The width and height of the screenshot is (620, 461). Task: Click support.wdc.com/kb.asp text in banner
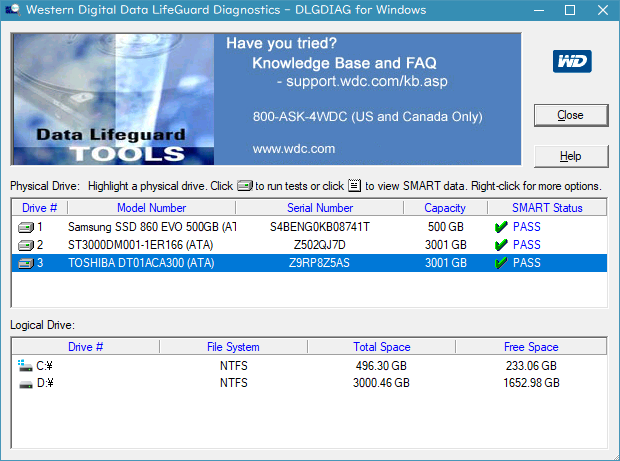coord(367,81)
